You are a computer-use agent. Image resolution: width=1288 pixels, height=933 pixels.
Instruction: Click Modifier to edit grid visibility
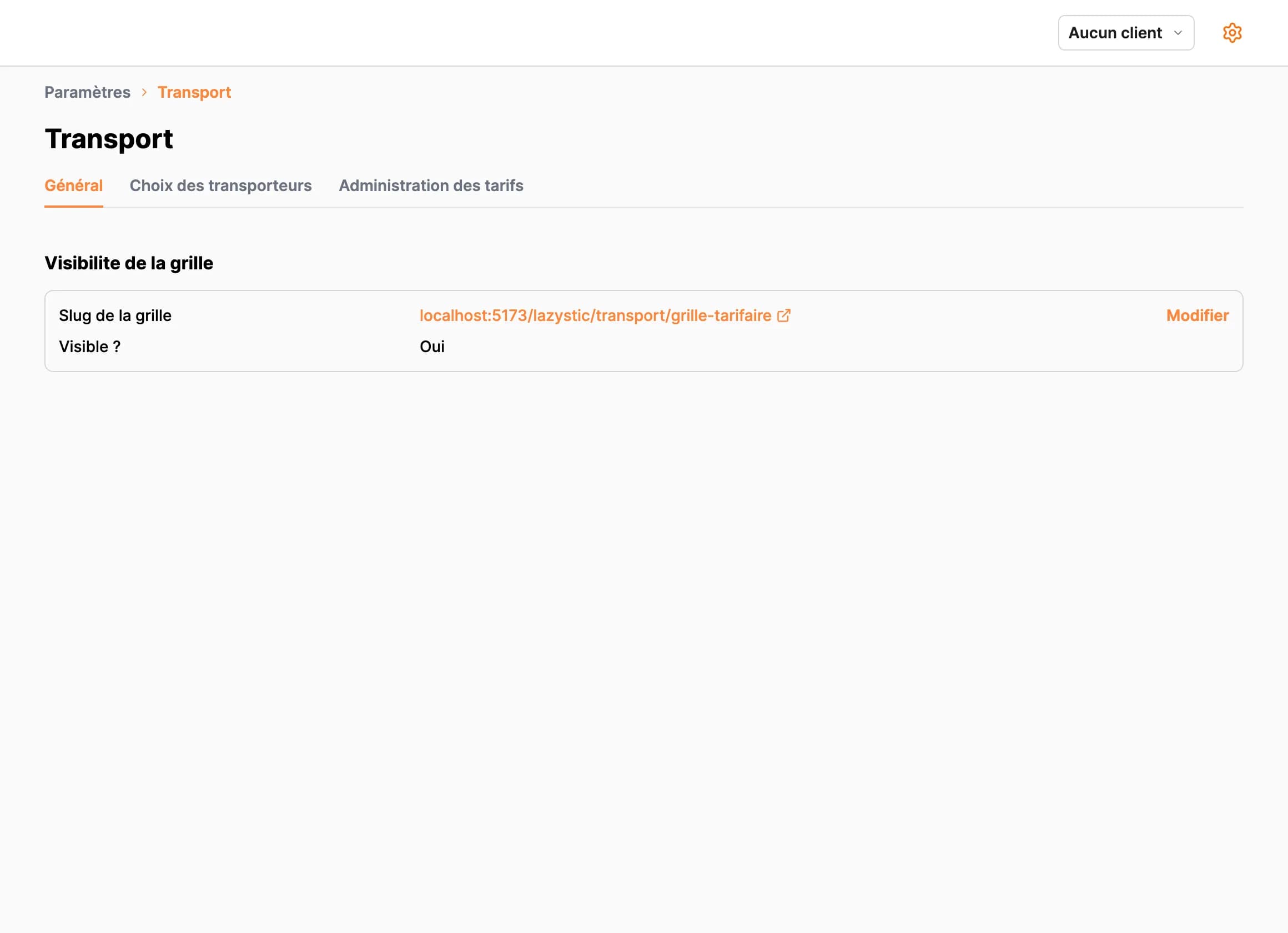[1197, 316]
